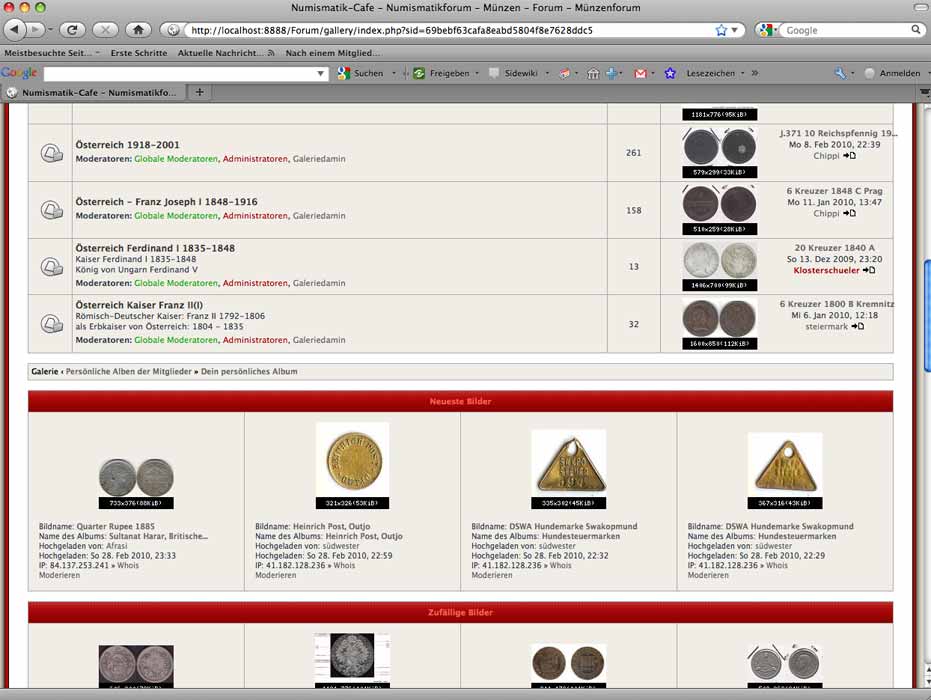Jump to latest image icon beside Klosterschueler
This screenshot has width=931, height=700.
[x=869, y=270]
